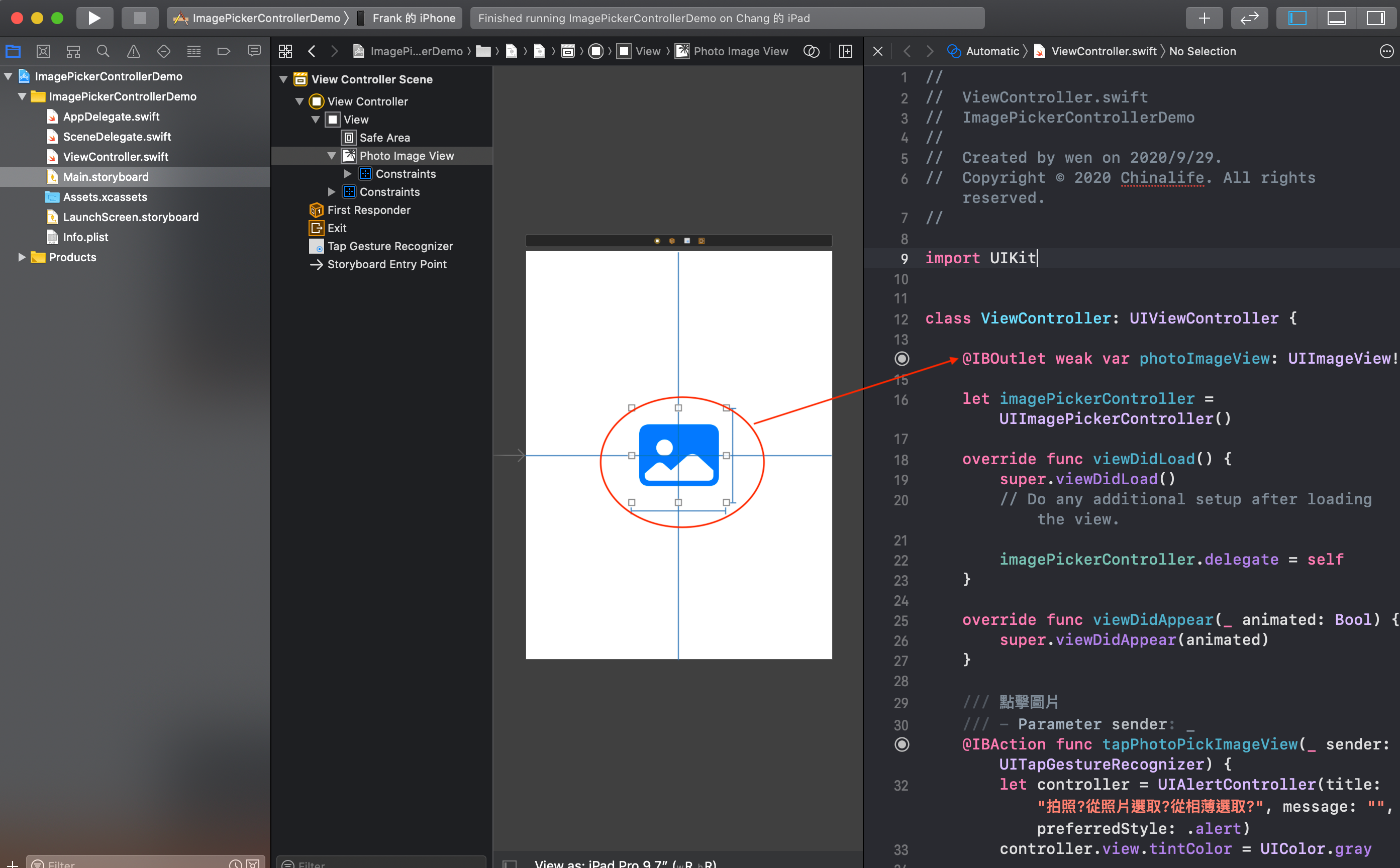Click the photoImageView IBOutlet connection circle
The image size is (1400, 868).
(x=902, y=359)
